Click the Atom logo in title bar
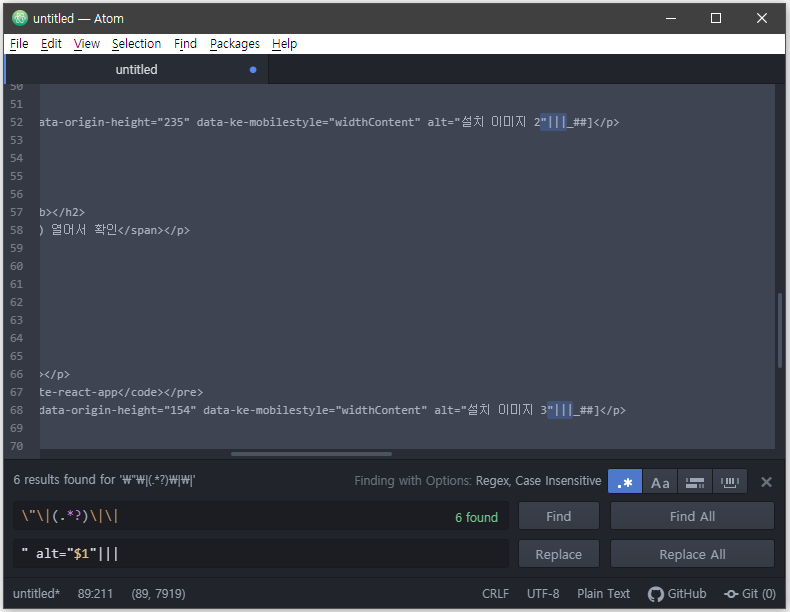Image resolution: width=790 pixels, height=612 pixels. pos(20,18)
